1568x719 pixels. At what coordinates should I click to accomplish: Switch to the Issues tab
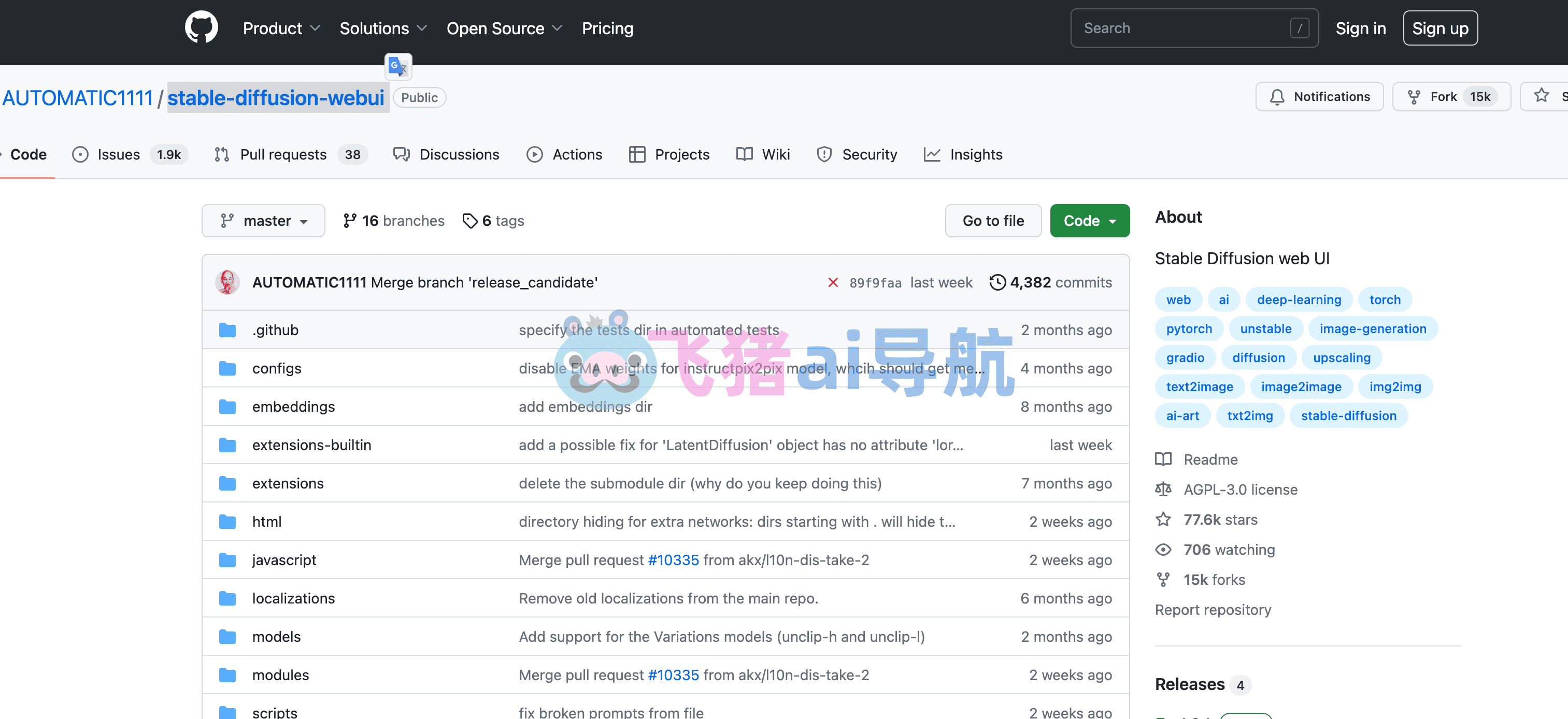coord(118,154)
